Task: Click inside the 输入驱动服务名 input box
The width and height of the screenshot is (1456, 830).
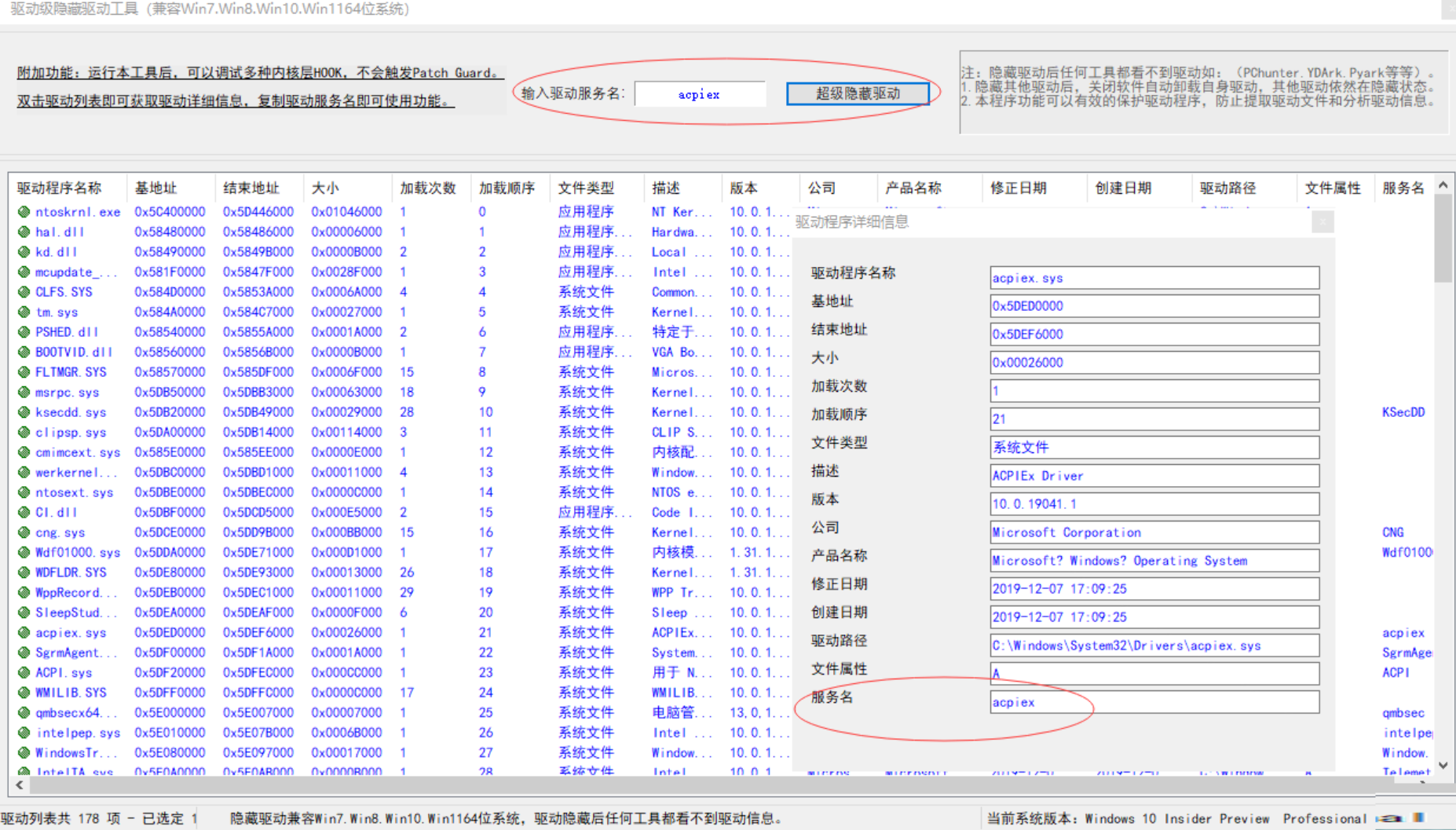Action: click(700, 93)
